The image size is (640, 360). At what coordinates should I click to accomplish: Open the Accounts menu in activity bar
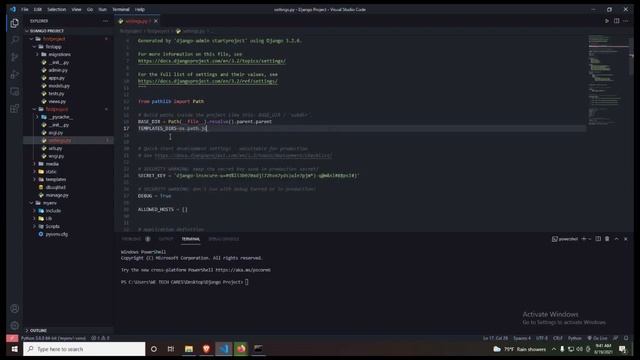(14, 309)
